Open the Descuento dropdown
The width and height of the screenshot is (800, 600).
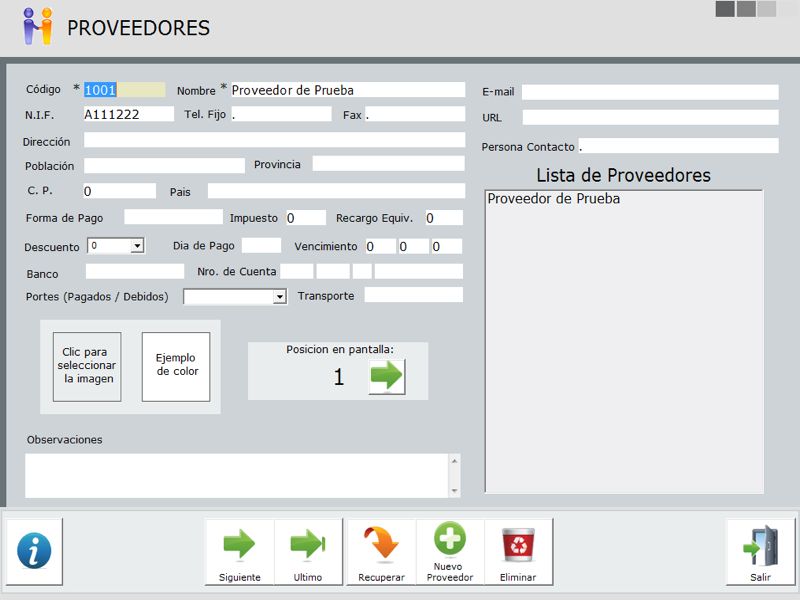coord(137,245)
